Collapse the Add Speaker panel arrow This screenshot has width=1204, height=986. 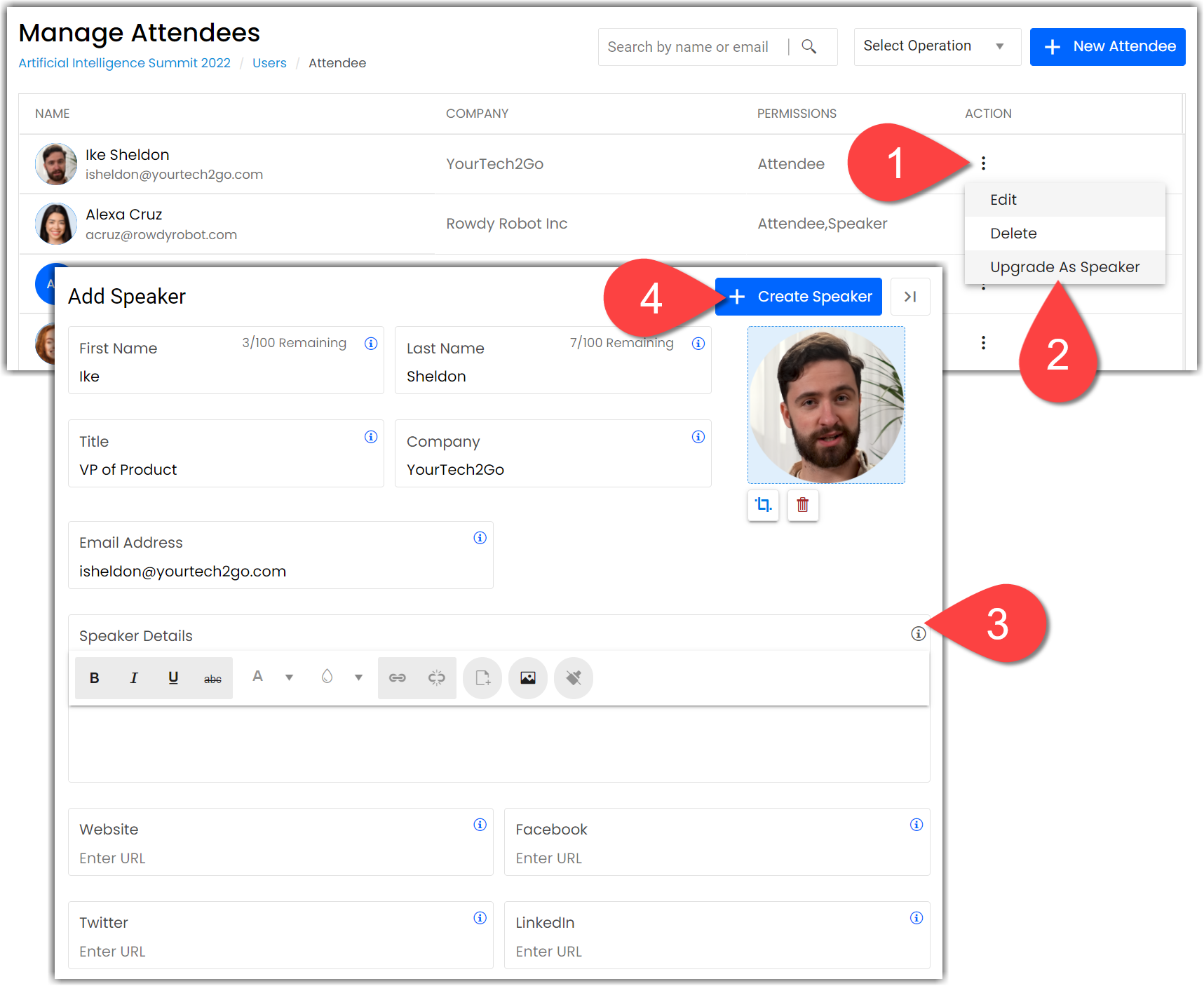tap(909, 297)
